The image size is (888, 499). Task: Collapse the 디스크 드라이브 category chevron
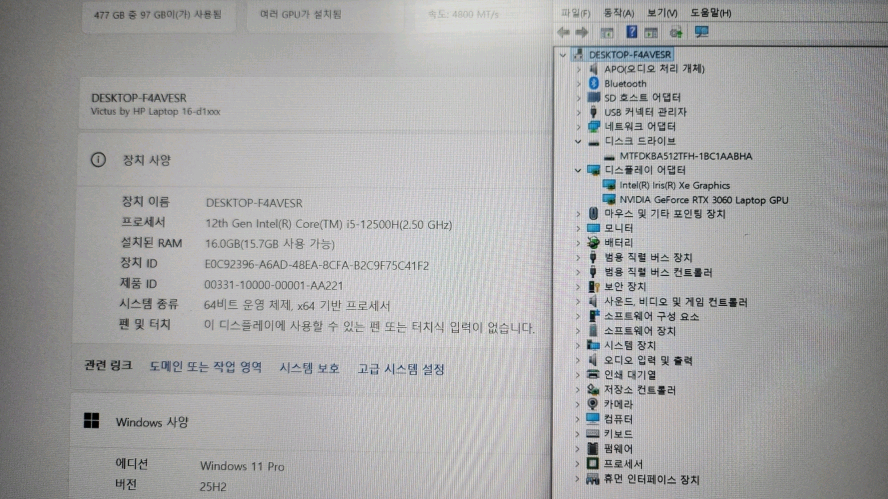point(578,142)
